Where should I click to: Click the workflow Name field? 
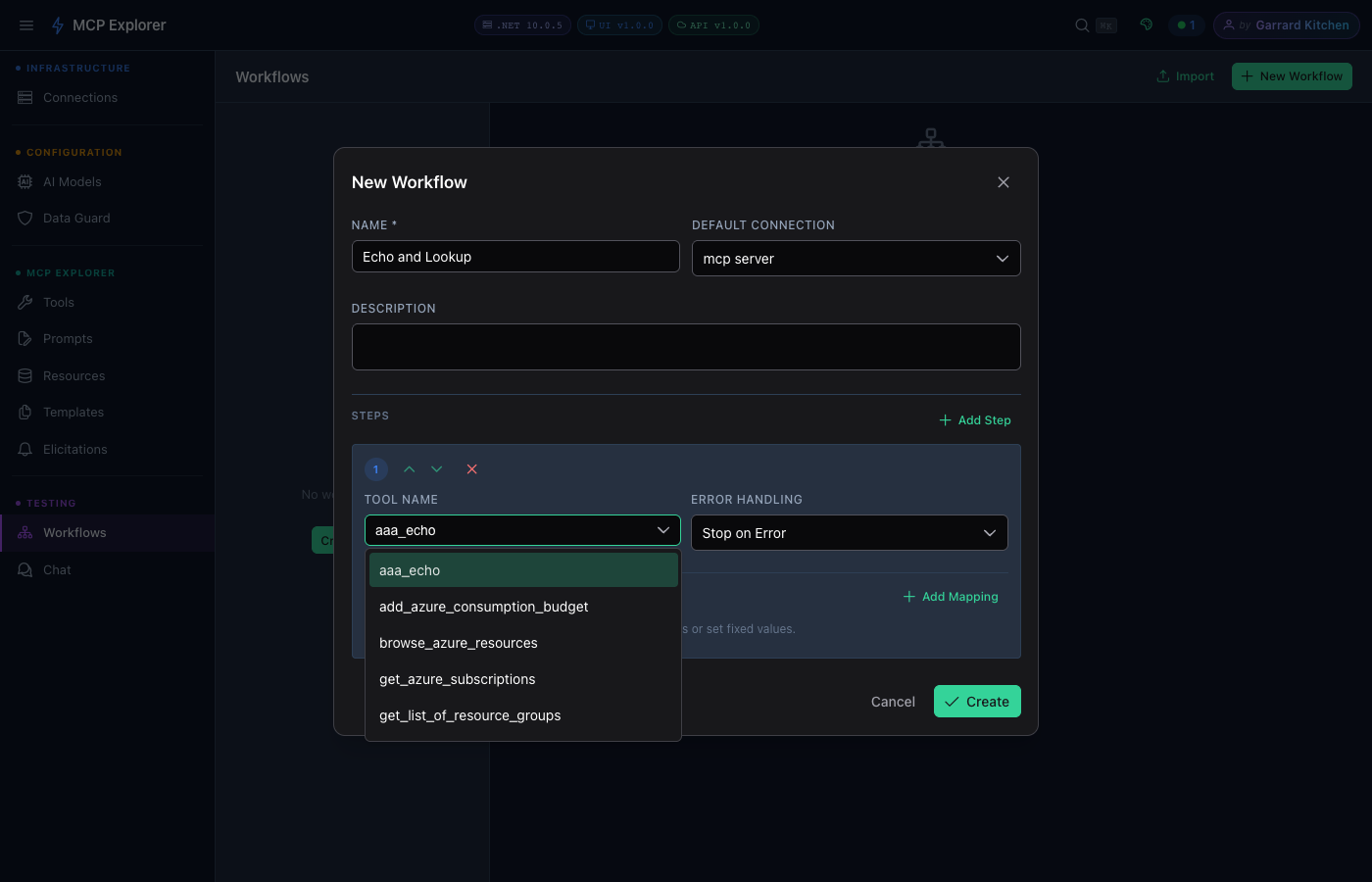click(514, 256)
